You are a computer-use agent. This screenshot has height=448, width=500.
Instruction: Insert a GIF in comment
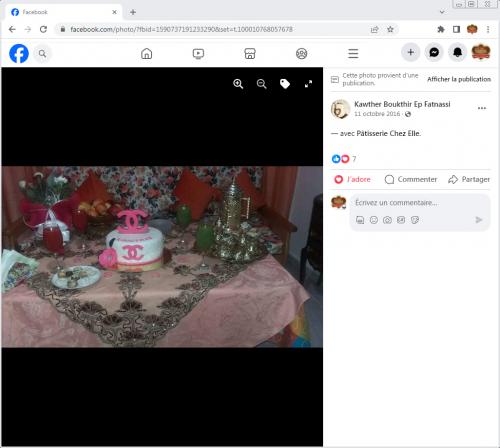(401, 220)
